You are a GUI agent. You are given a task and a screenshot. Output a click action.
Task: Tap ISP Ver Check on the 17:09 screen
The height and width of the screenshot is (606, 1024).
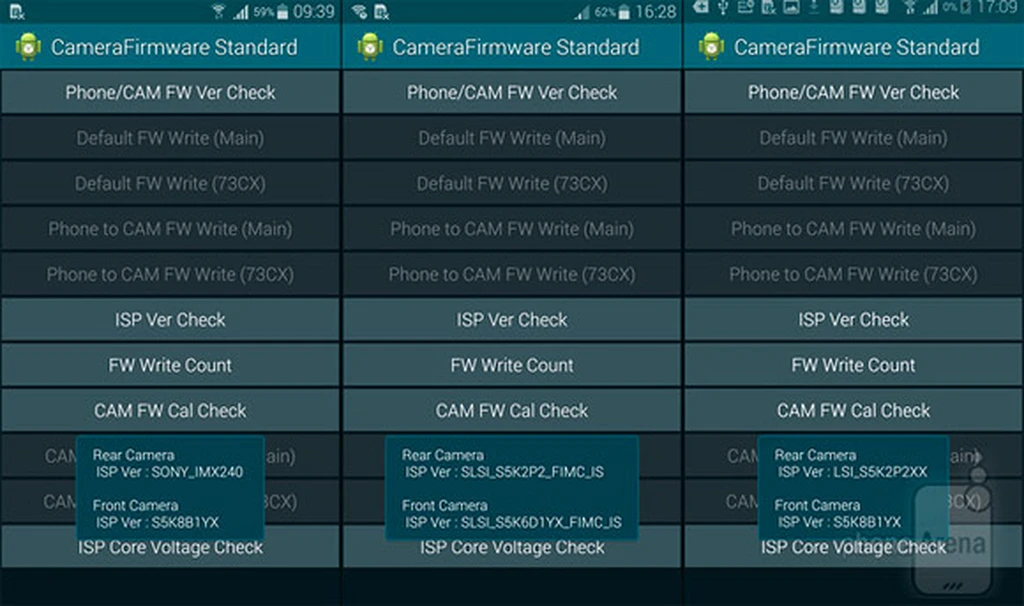click(x=854, y=319)
